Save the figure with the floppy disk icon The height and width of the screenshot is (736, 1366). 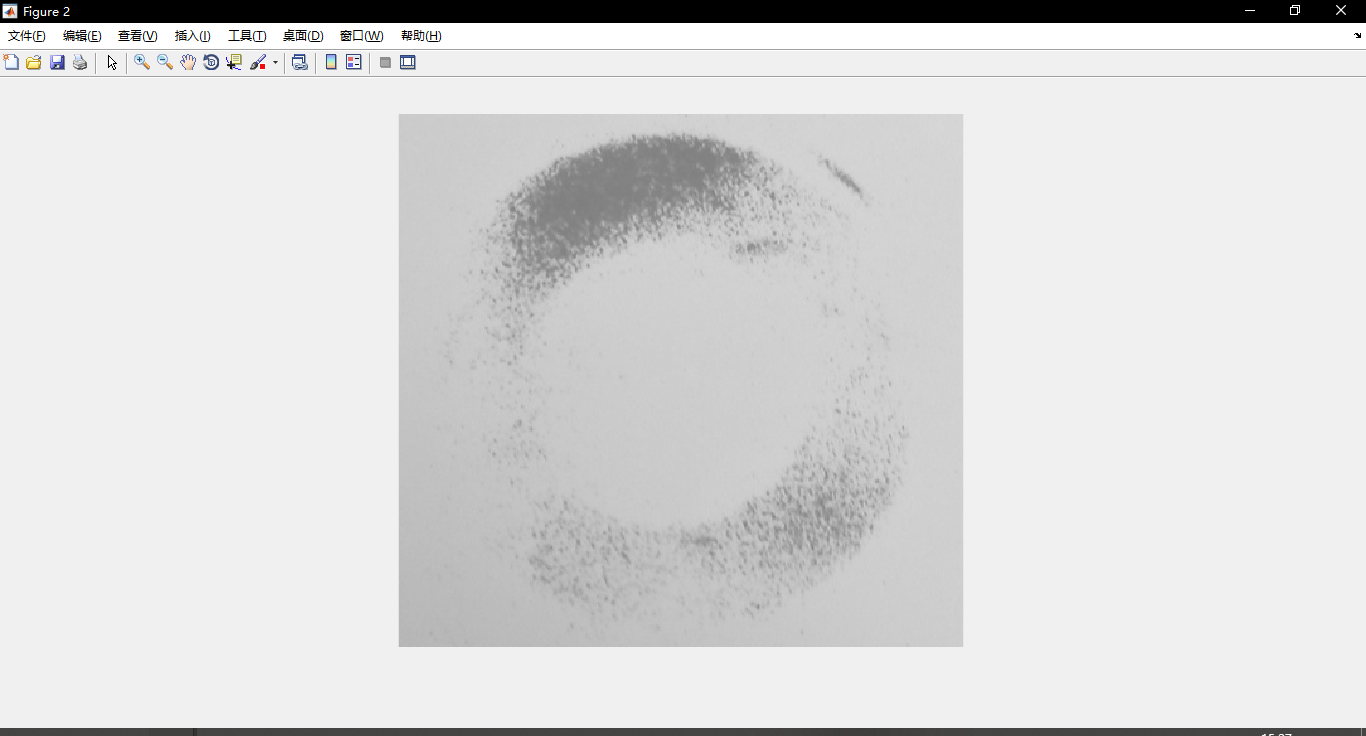tap(57, 62)
